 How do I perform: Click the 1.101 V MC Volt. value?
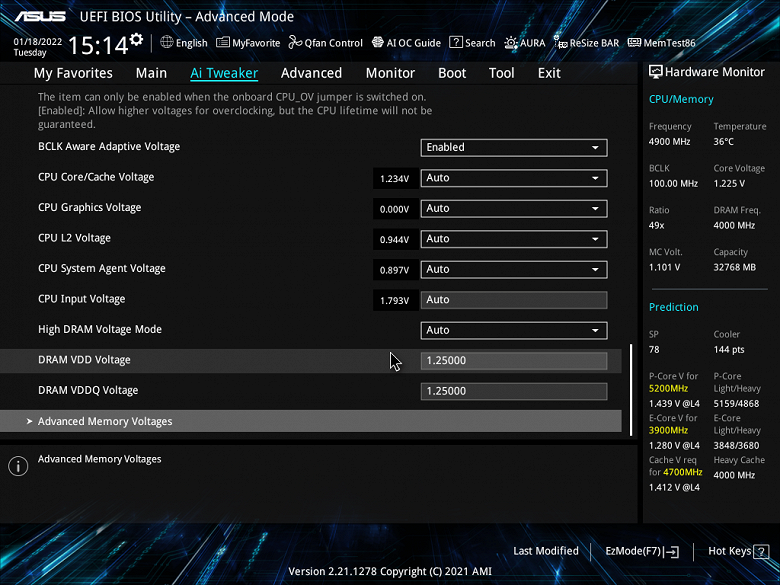coord(665,267)
